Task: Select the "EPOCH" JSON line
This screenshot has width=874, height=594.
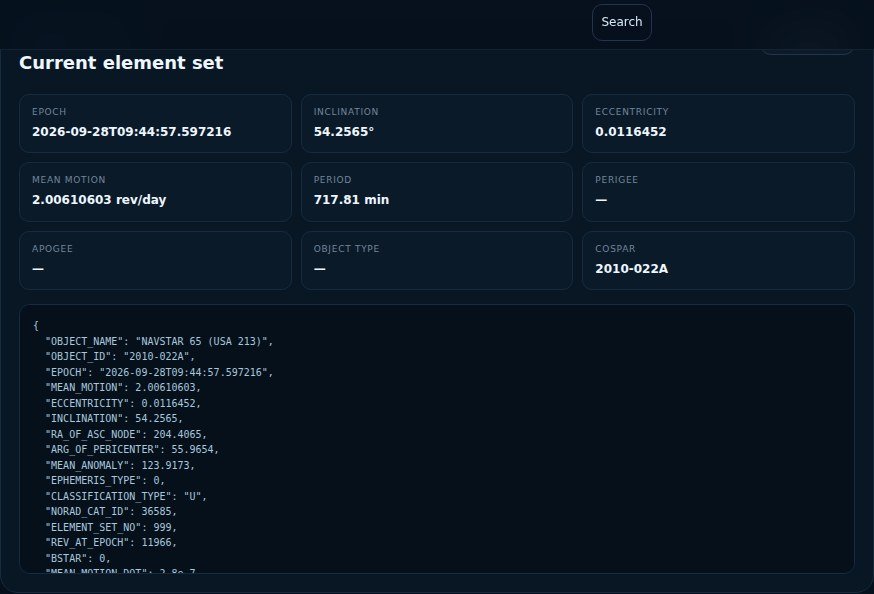Action: [159, 372]
